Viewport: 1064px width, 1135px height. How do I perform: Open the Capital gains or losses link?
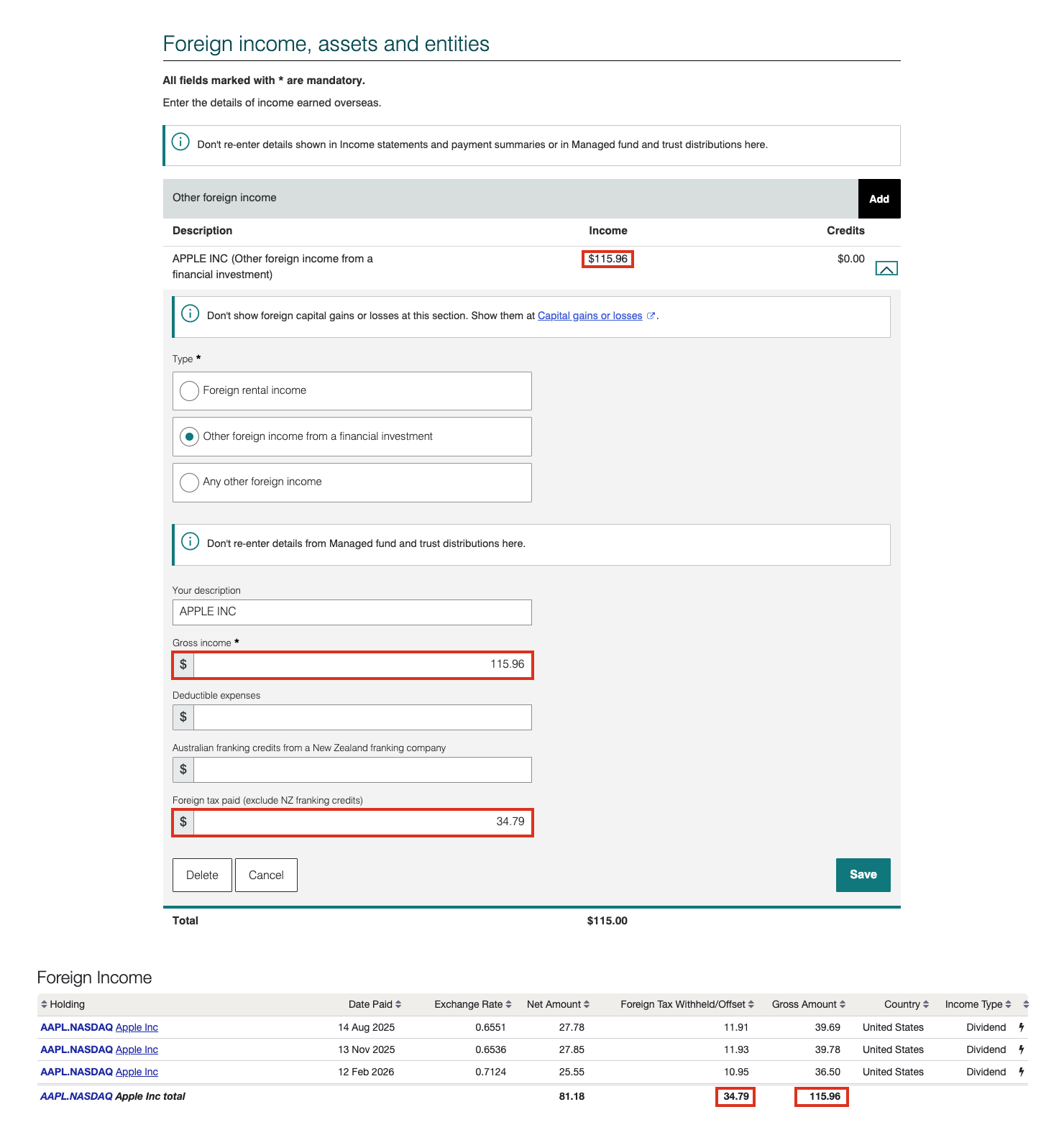pos(590,316)
